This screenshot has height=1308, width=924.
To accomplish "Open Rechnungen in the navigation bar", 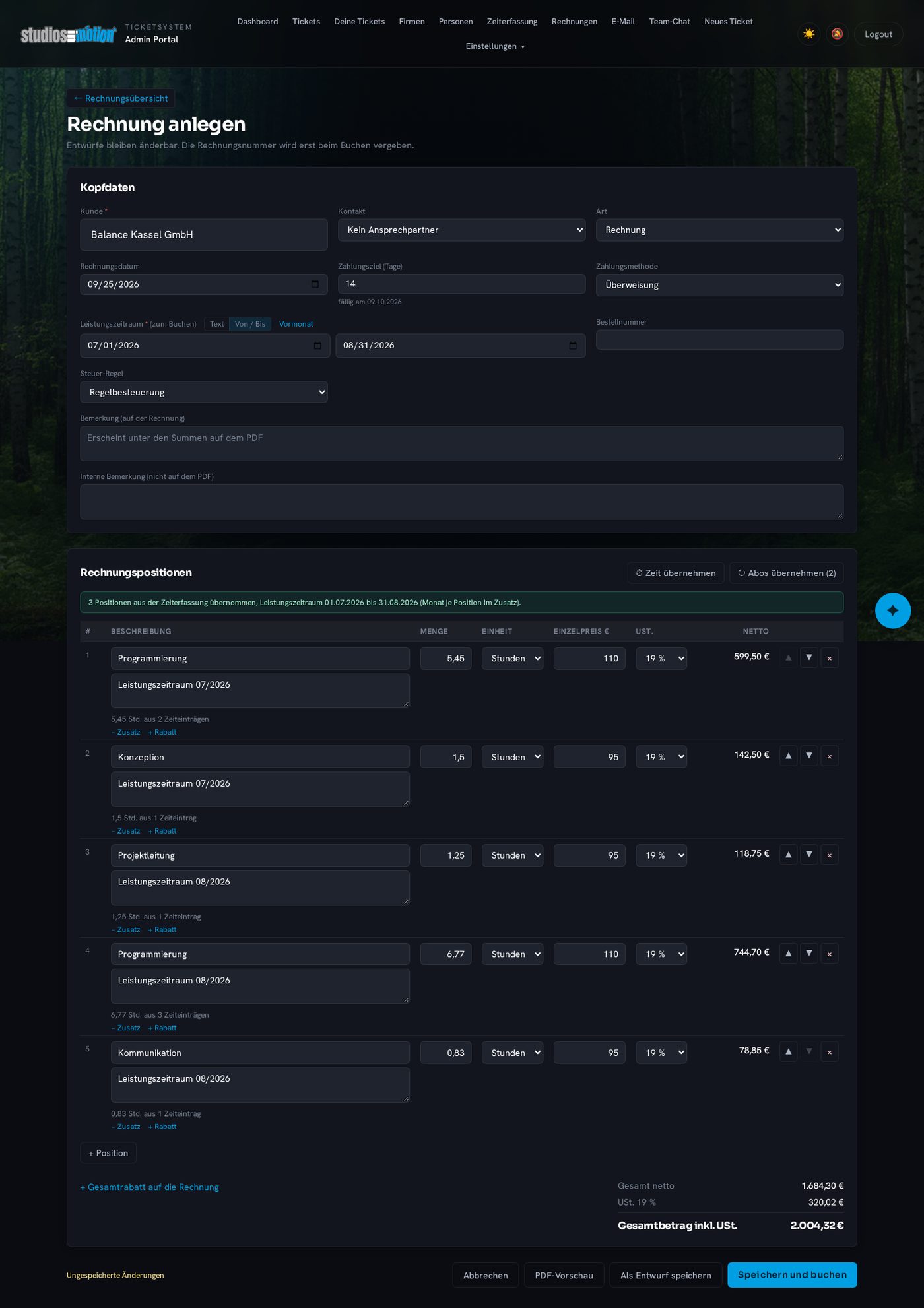I will tap(574, 22).
